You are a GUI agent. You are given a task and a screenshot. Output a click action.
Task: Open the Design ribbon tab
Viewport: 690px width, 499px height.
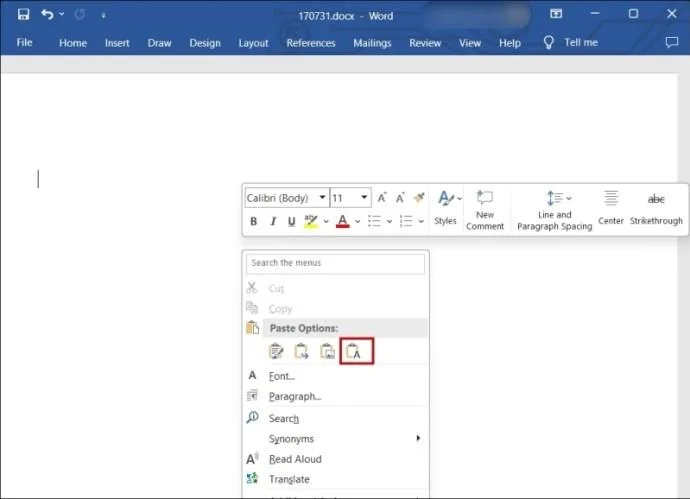pyautogui.click(x=205, y=43)
